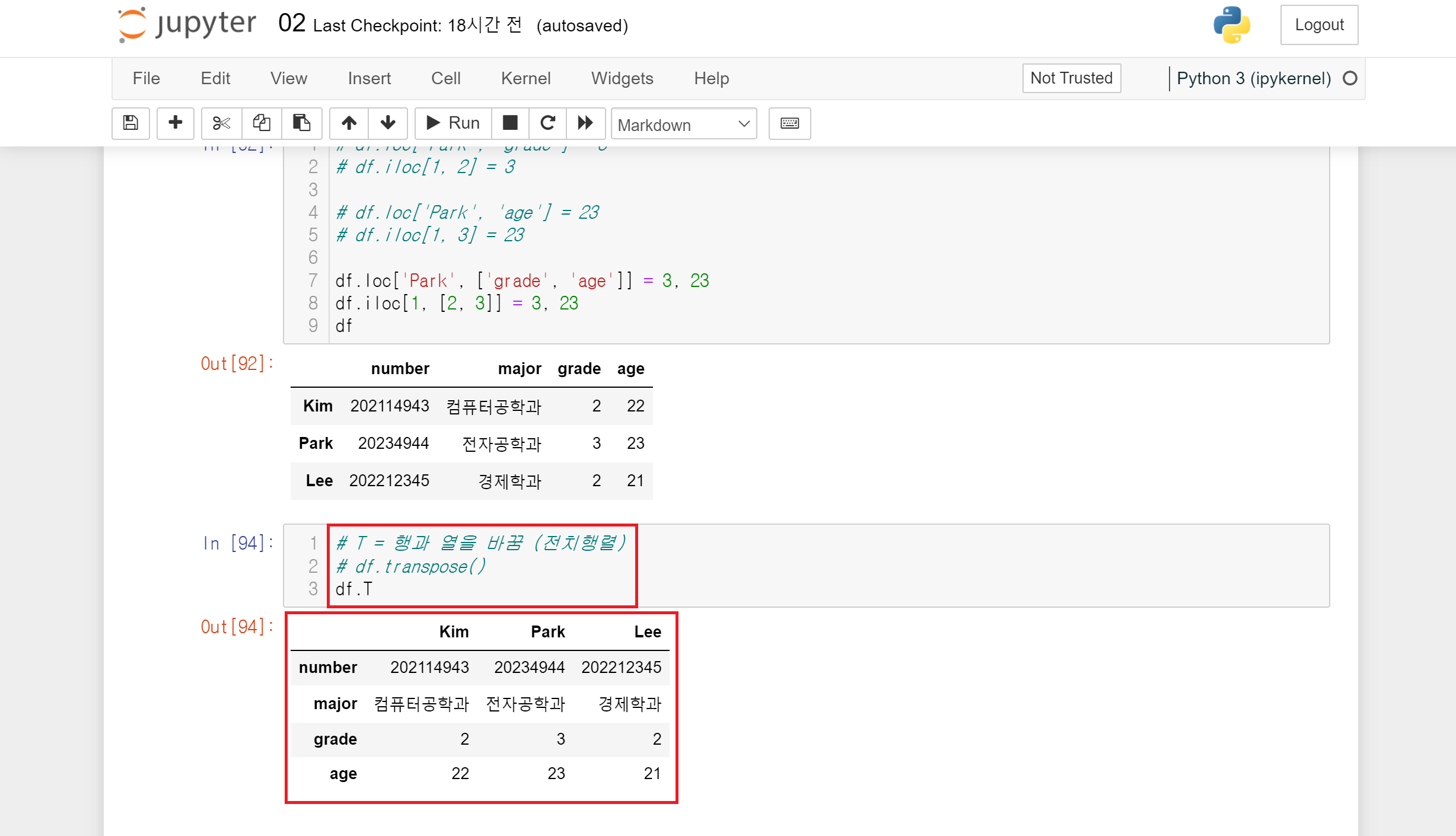Insert a new cell below with the plus icon
The height and width of the screenshot is (836, 1456).
175,123
